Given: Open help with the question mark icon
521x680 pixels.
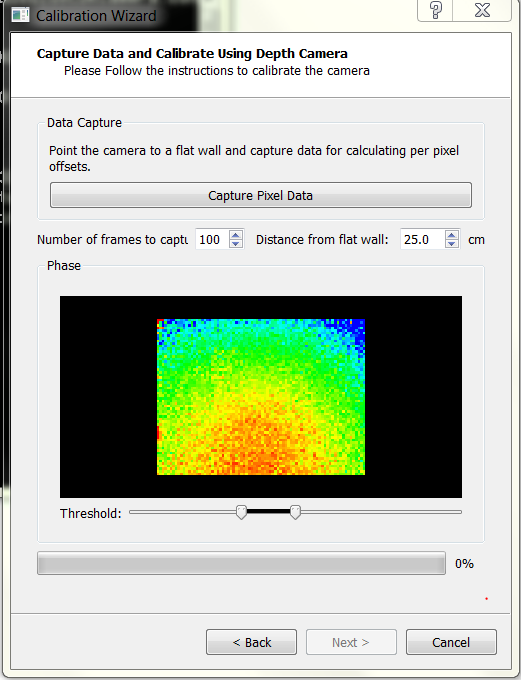Looking at the screenshot, I should [x=436, y=10].
